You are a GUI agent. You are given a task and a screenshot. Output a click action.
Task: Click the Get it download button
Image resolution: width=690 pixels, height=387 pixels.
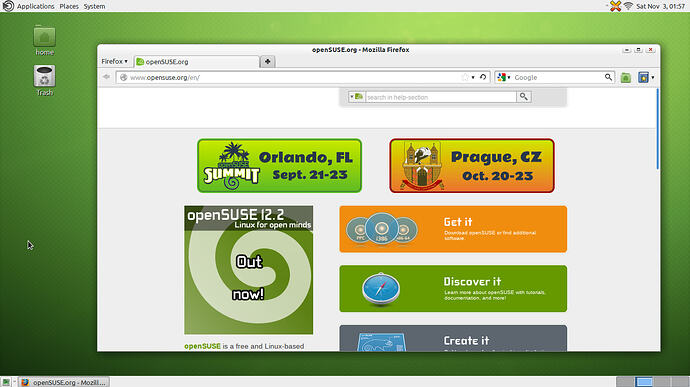(x=453, y=229)
